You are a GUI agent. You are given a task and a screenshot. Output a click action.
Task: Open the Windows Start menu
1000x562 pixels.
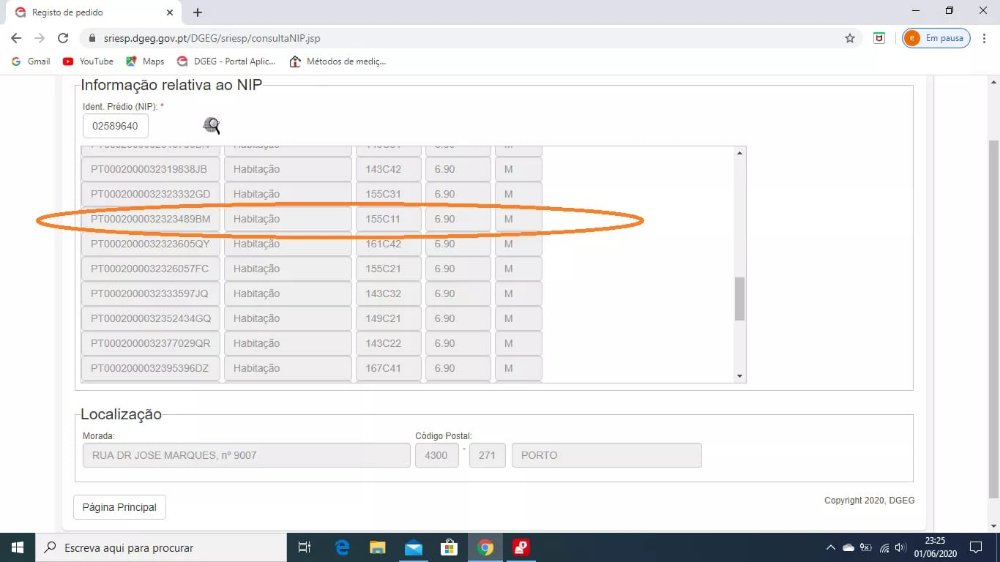[x=17, y=547]
